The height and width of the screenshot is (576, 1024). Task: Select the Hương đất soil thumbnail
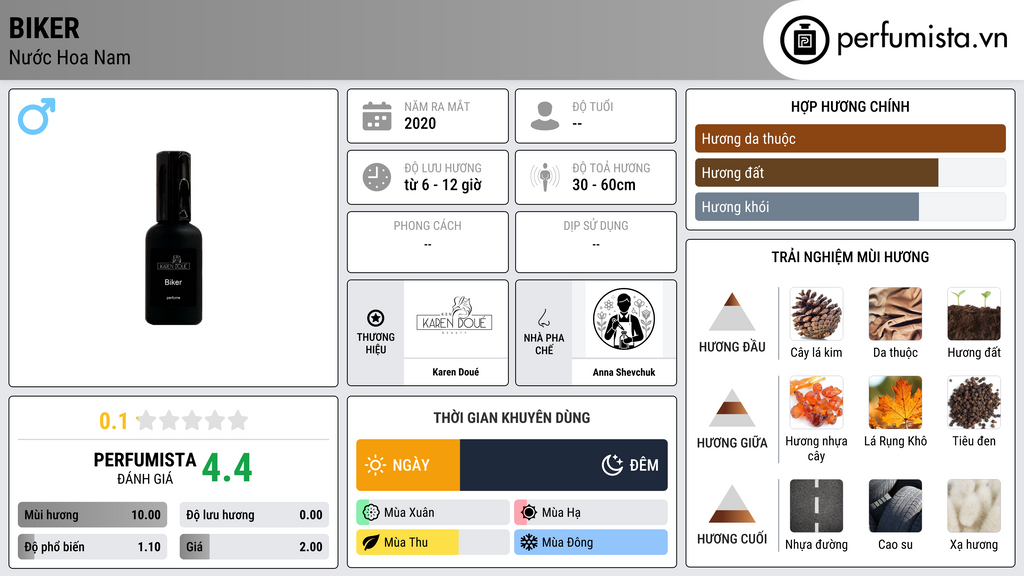(974, 314)
